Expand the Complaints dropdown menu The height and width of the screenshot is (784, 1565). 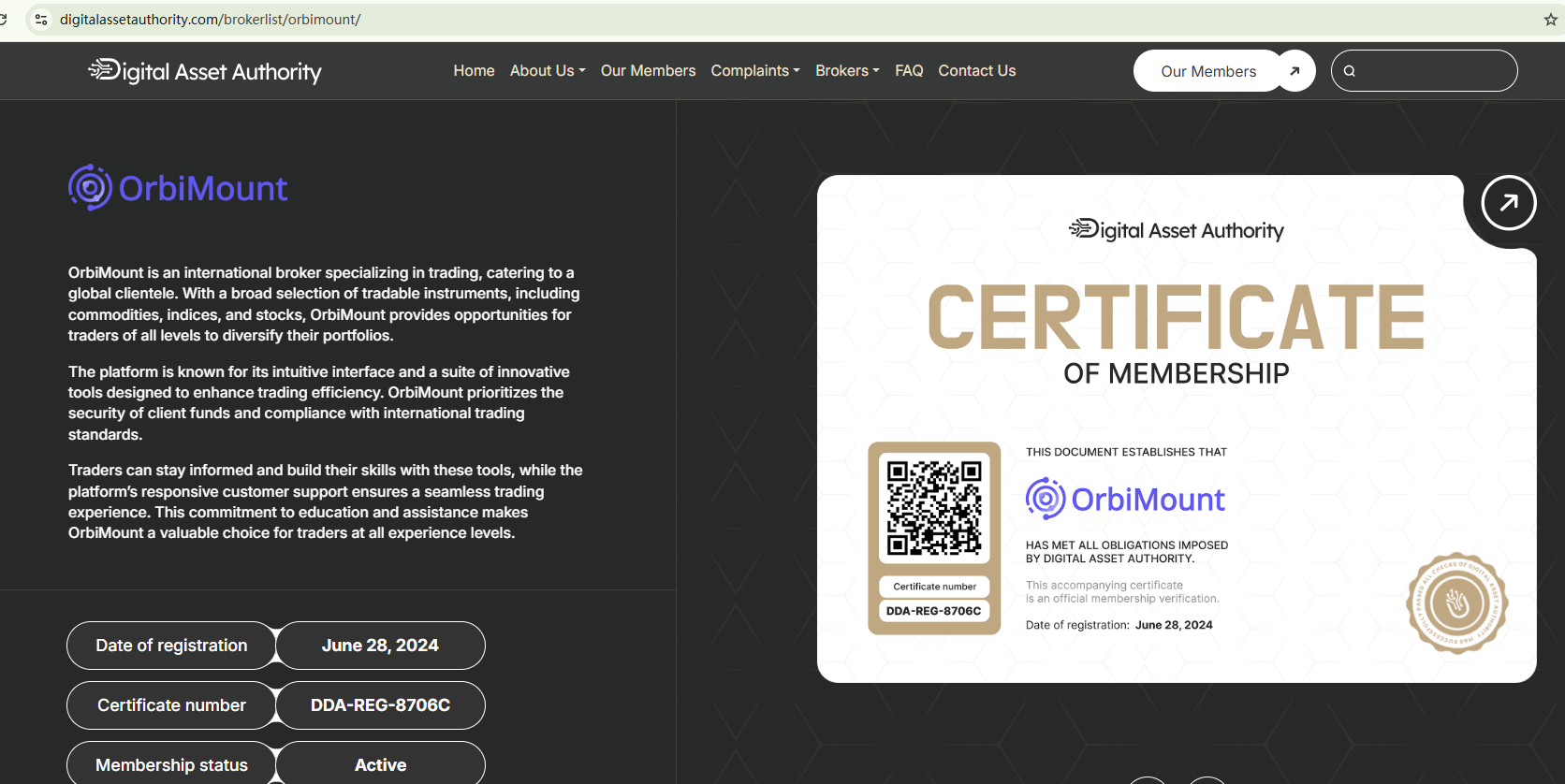(755, 71)
